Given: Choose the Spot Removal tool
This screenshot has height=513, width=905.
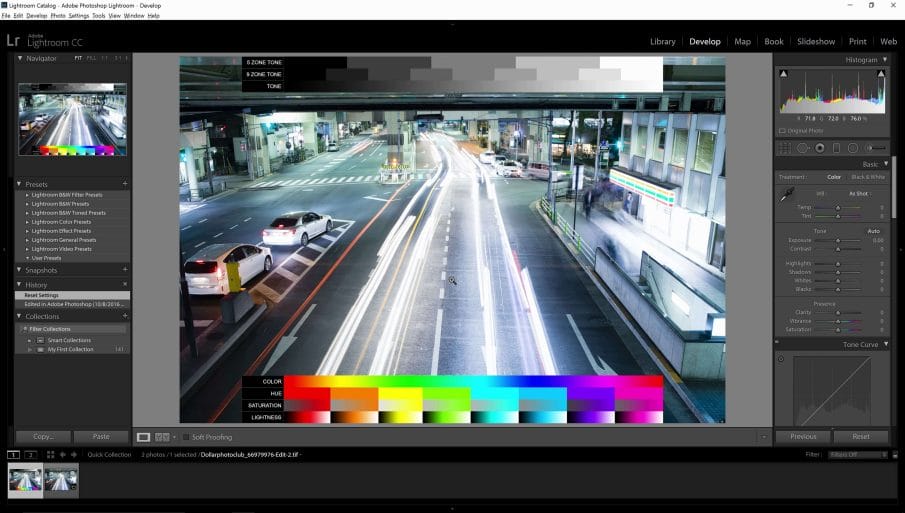Looking at the screenshot, I should point(802,148).
